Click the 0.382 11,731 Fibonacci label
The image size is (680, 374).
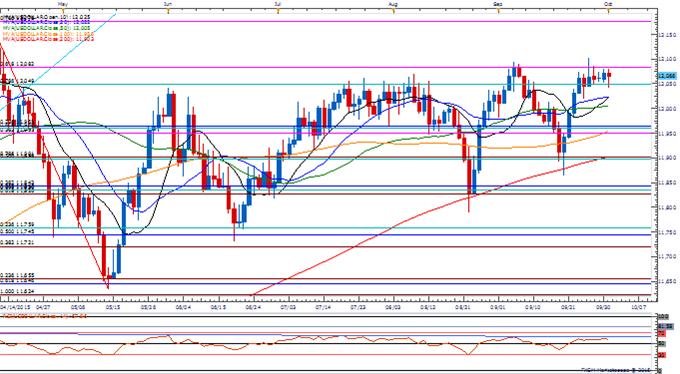(x=17, y=243)
